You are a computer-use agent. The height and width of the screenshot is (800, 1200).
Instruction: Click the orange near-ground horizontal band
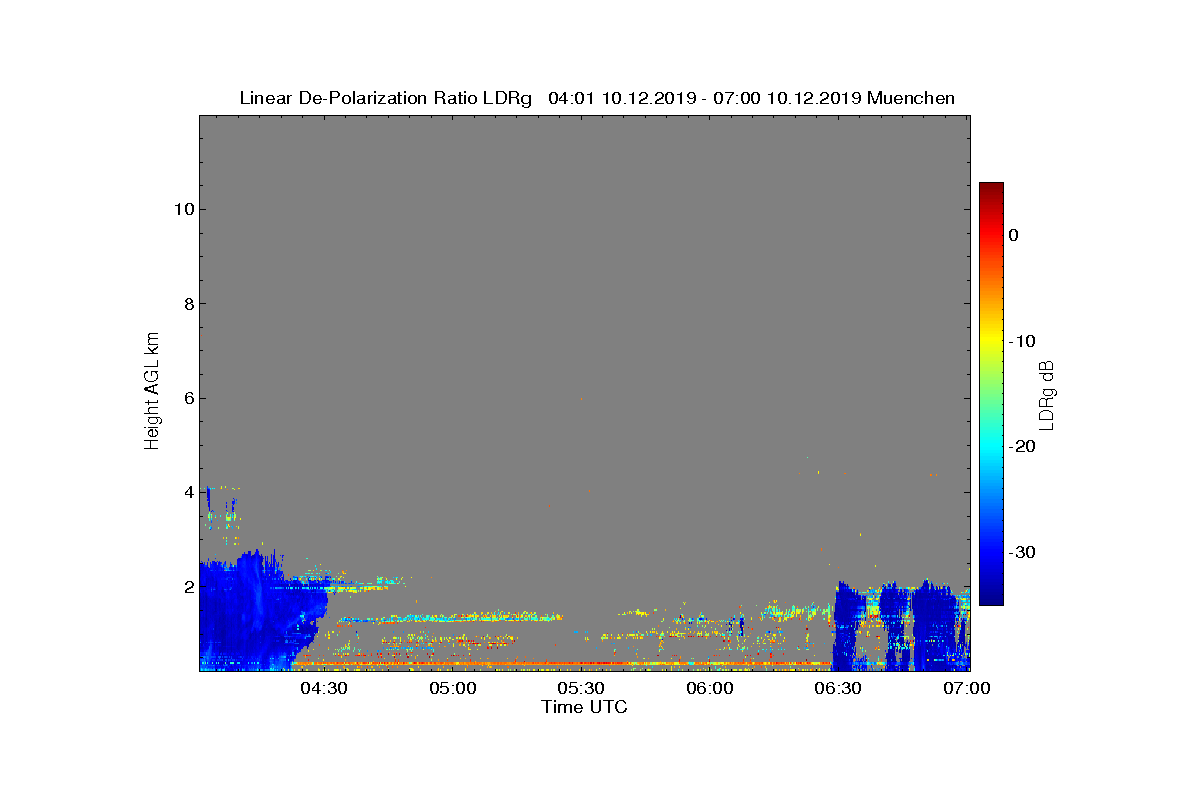click(x=560, y=663)
